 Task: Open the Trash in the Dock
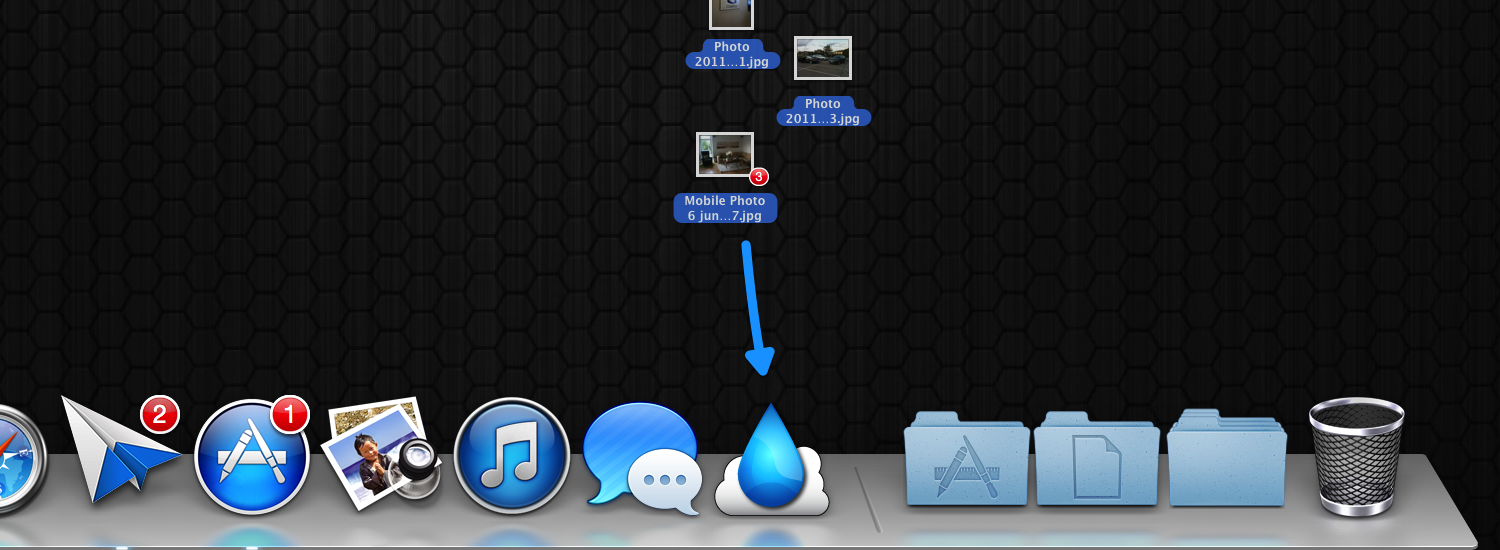coord(1356,456)
